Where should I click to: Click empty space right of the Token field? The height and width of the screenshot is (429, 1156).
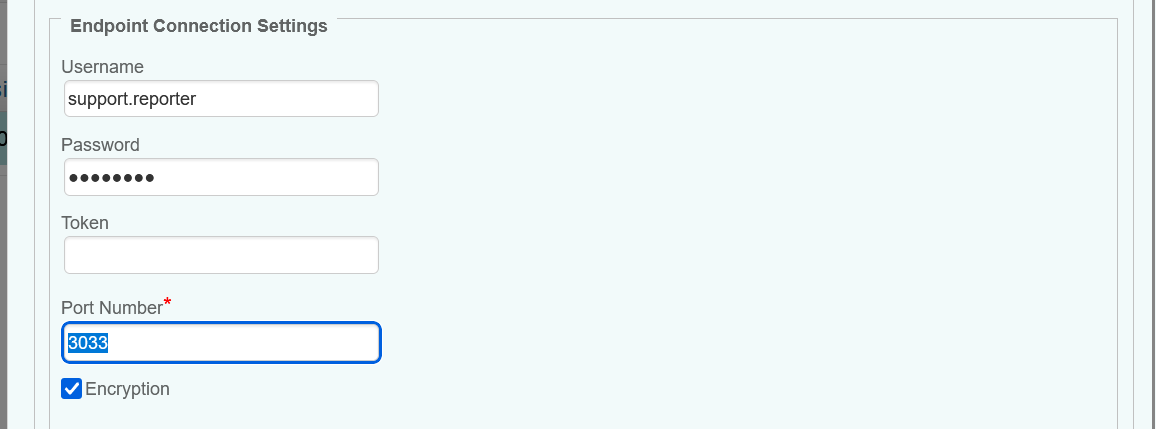(700, 255)
